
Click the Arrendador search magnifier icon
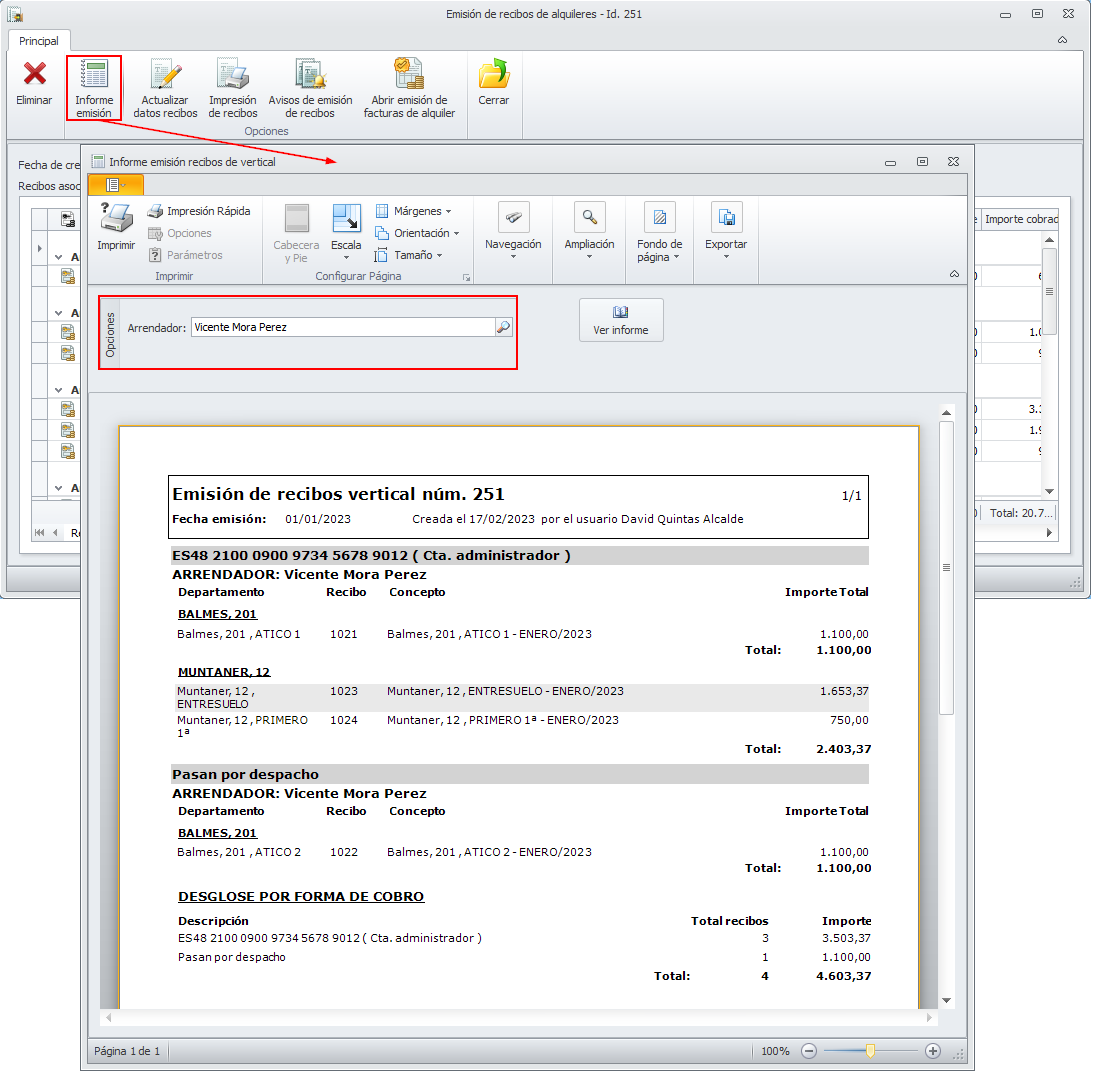tap(503, 327)
